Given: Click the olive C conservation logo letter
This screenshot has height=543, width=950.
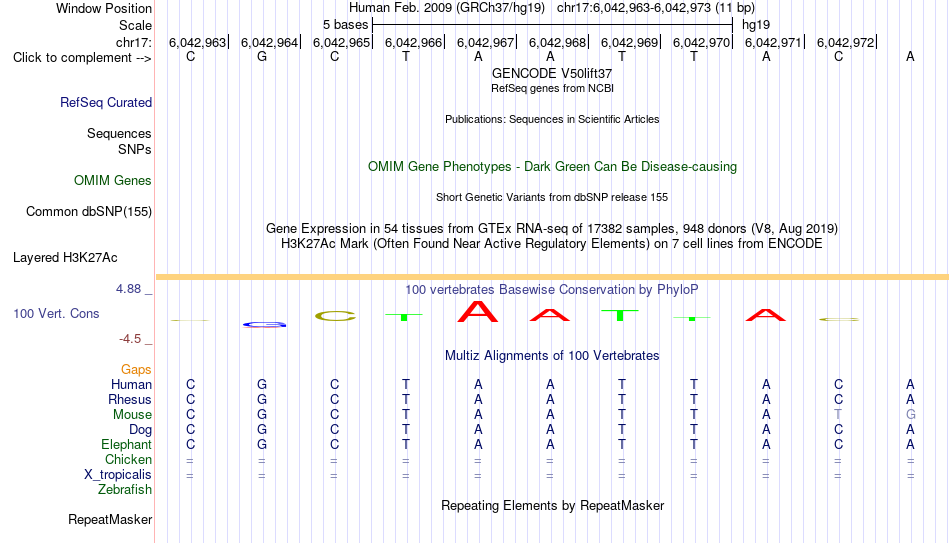Looking at the screenshot, I should coord(335,316).
